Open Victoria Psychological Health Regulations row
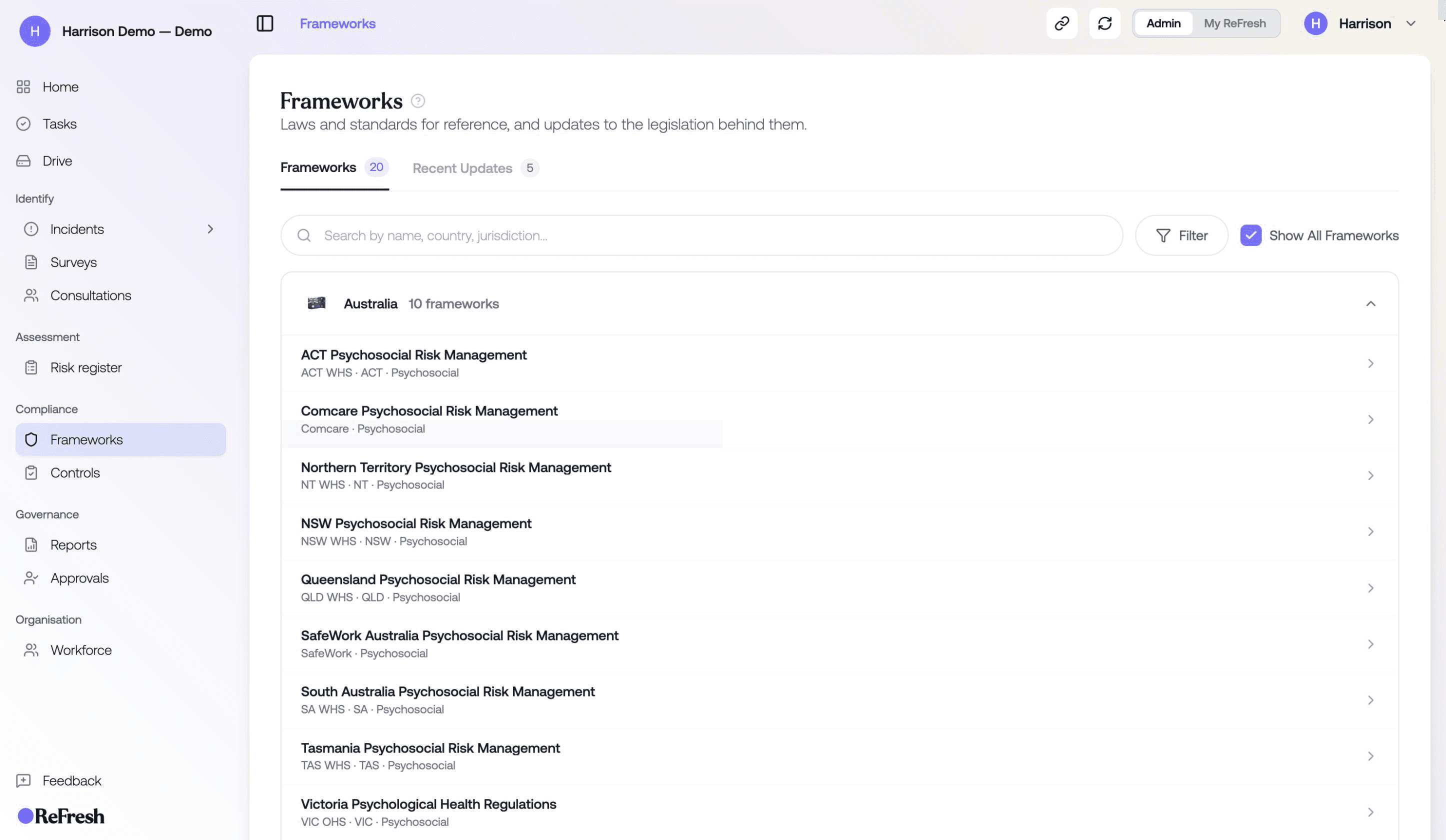The image size is (1446, 840). tap(839, 812)
